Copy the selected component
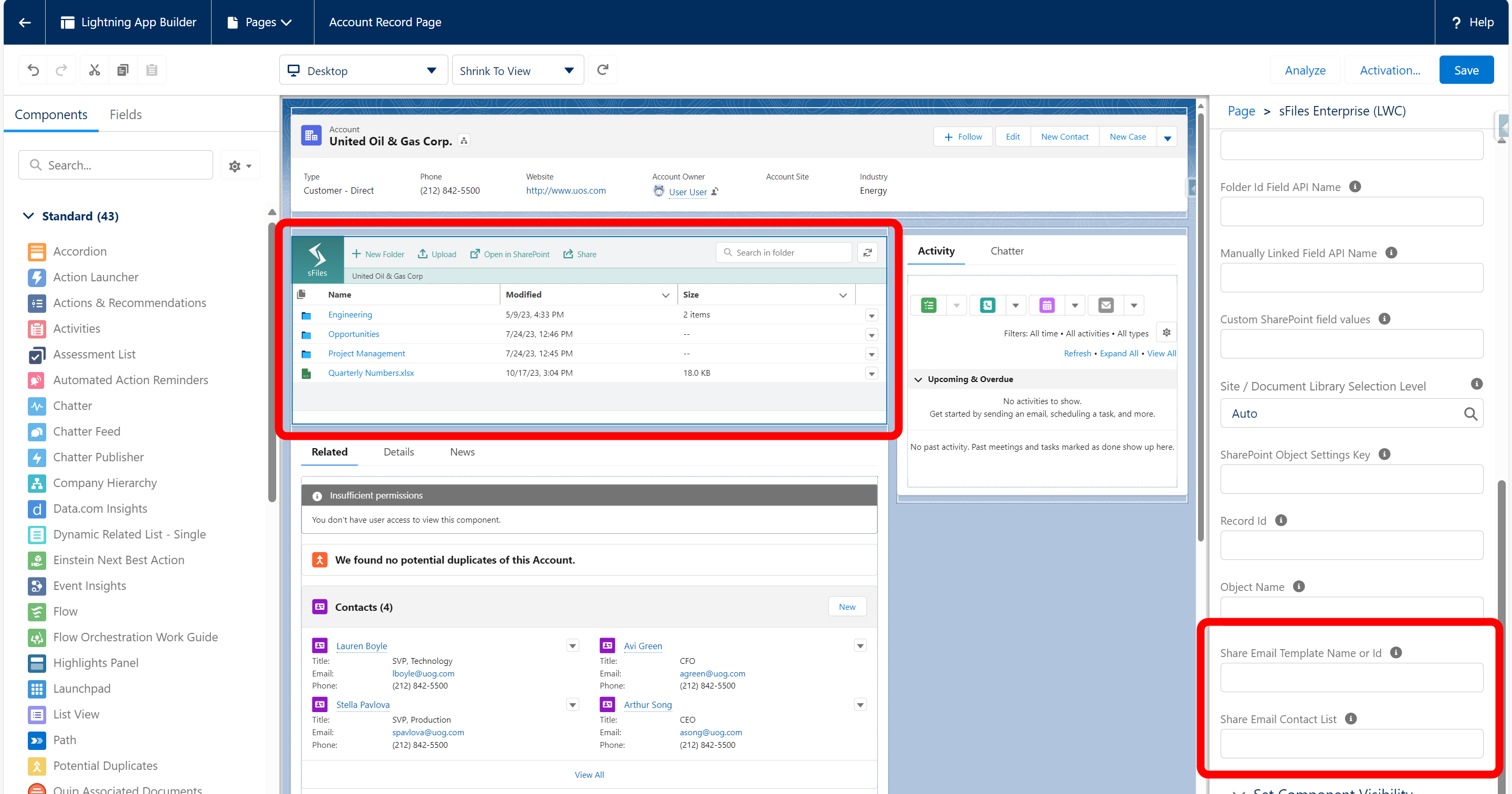This screenshot has width=1512, height=794. 123,70
